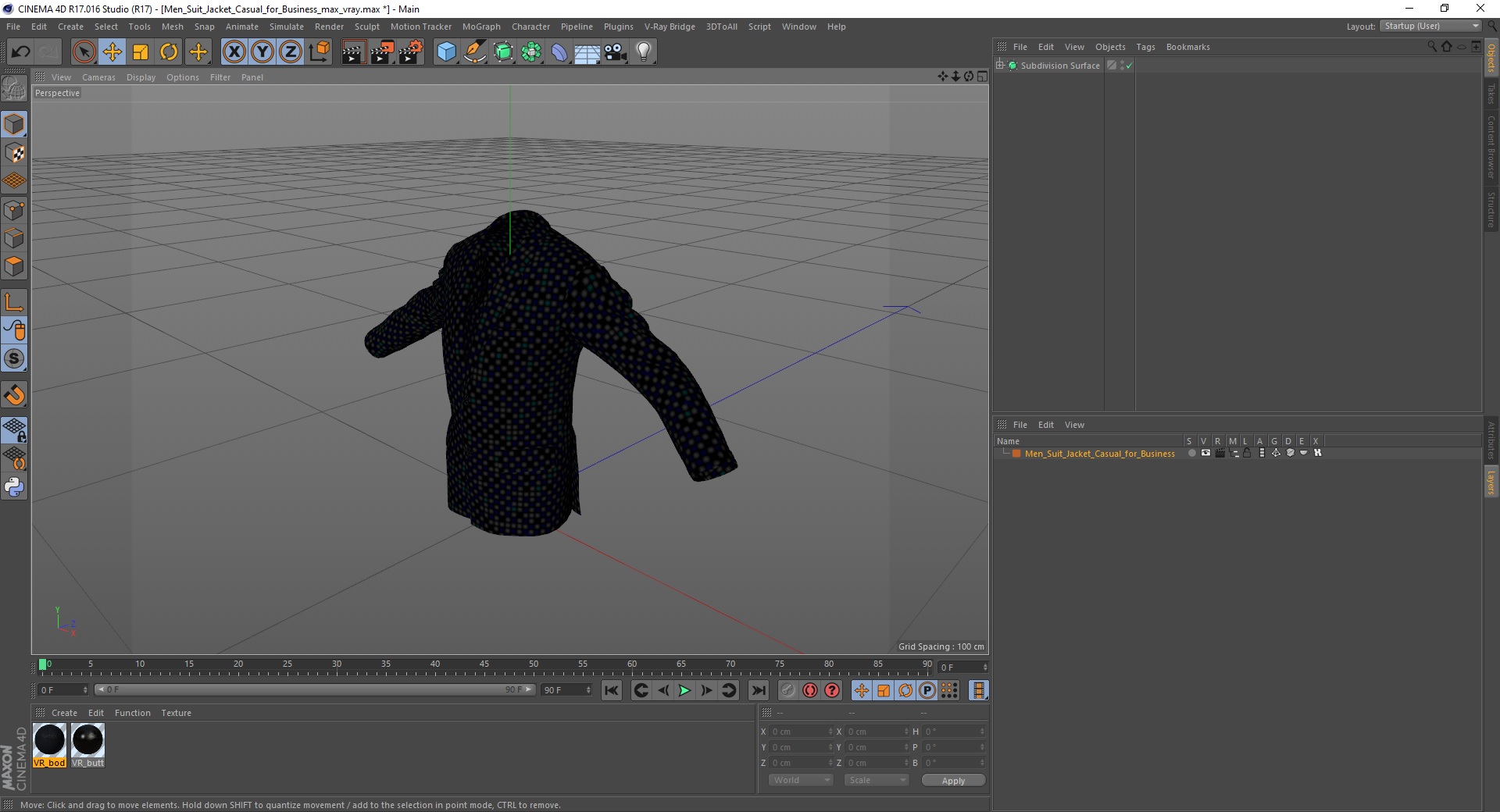1500x812 pixels.
Task: Click the Python script icon
Action: point(14,487)
